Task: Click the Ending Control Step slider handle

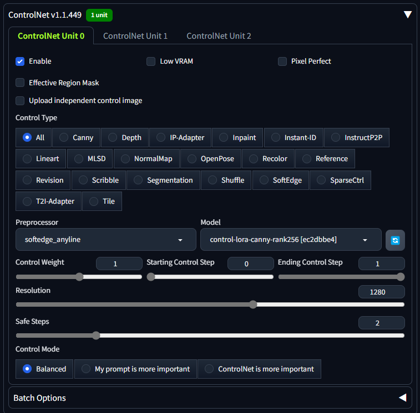Action: 401,277
